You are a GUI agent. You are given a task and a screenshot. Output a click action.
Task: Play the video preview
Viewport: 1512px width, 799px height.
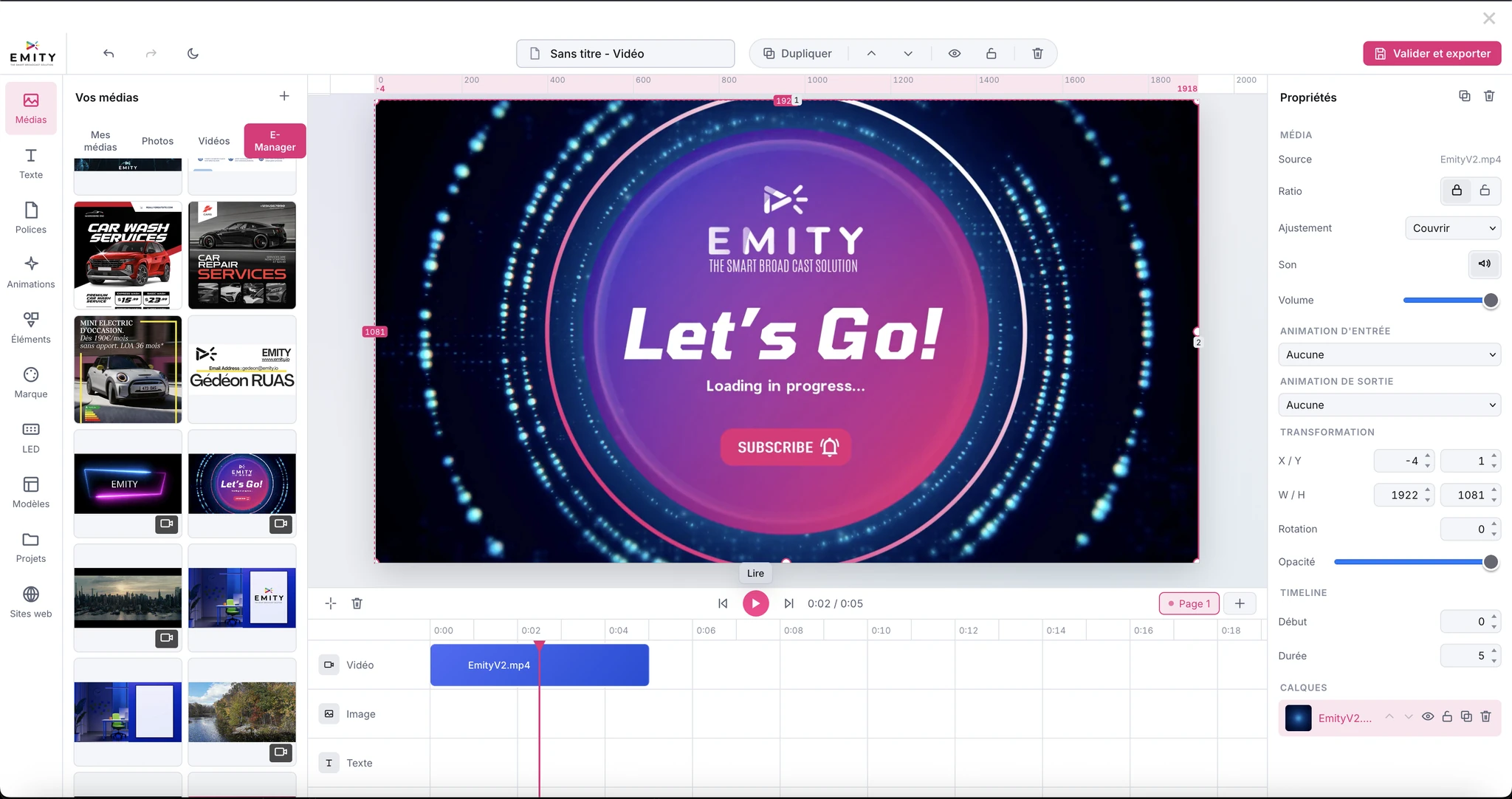[x=755, y=603]
